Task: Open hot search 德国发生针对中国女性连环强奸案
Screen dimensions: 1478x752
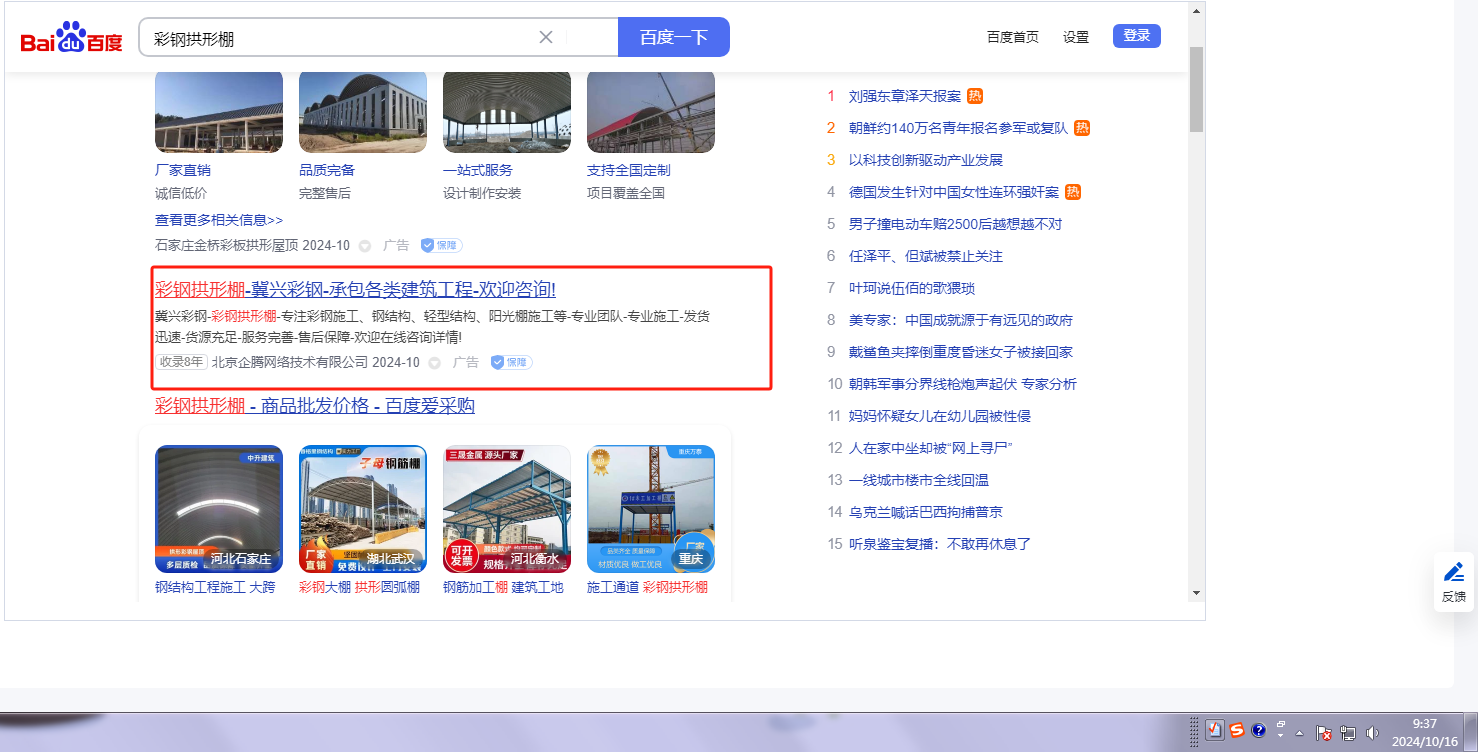Action: [954, 192]
